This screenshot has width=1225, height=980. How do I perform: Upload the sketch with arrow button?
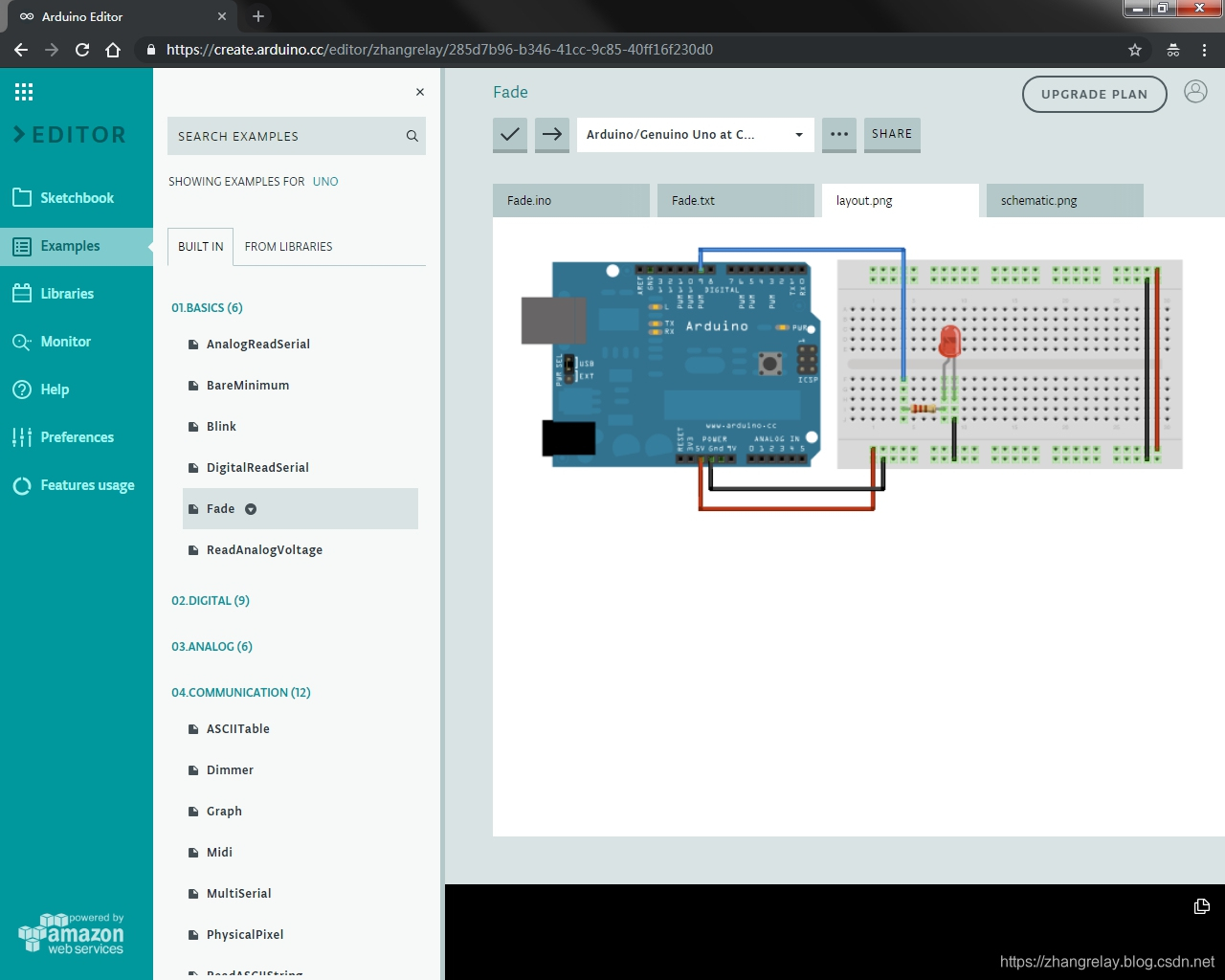(552, 134)
